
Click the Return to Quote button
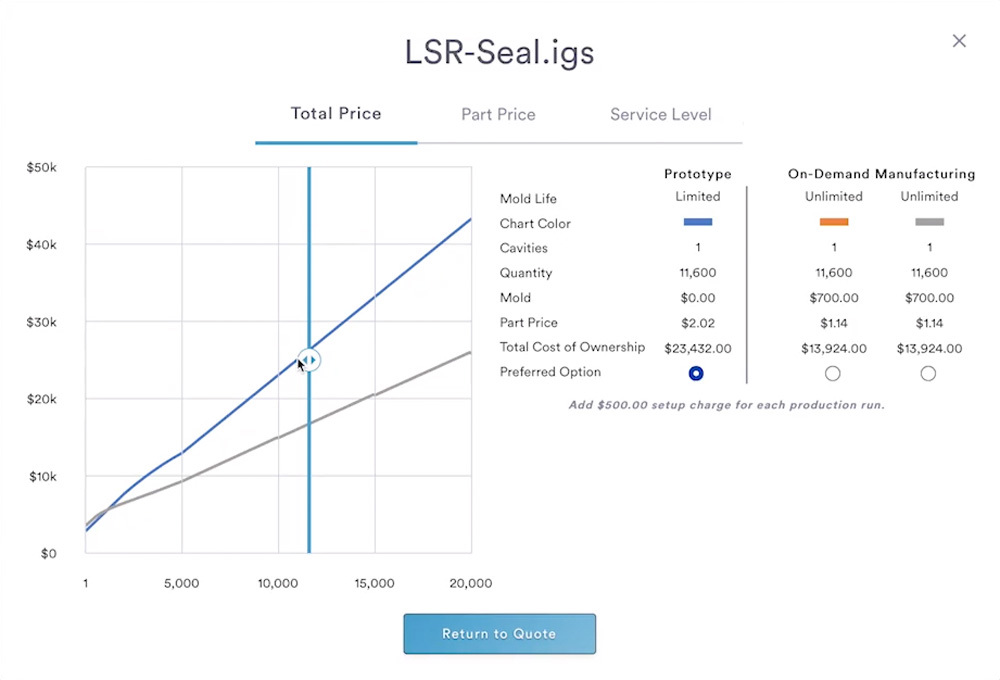pyautogui.click(x=499, y=634)
